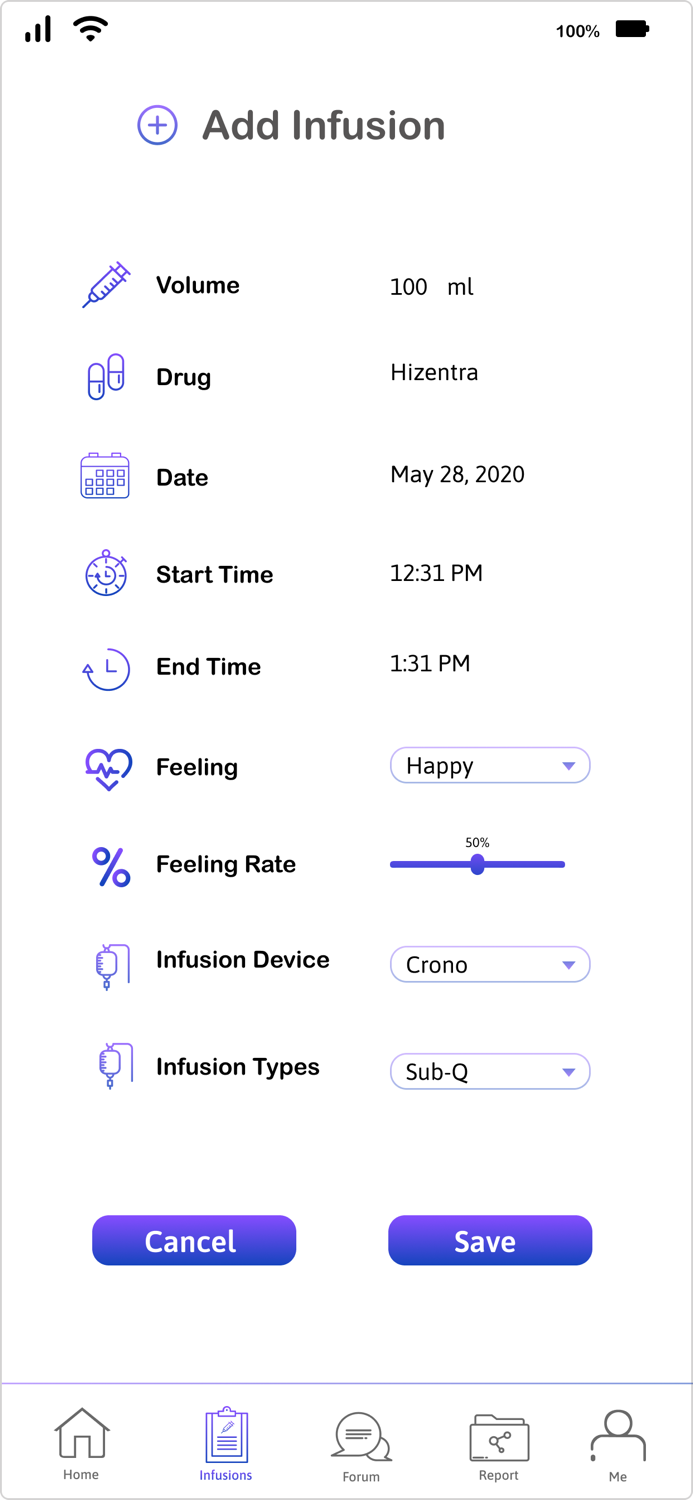This screenshot has height=1500, width=693.
Task: Click the calendar Date icon
Action: click(104, 476)
